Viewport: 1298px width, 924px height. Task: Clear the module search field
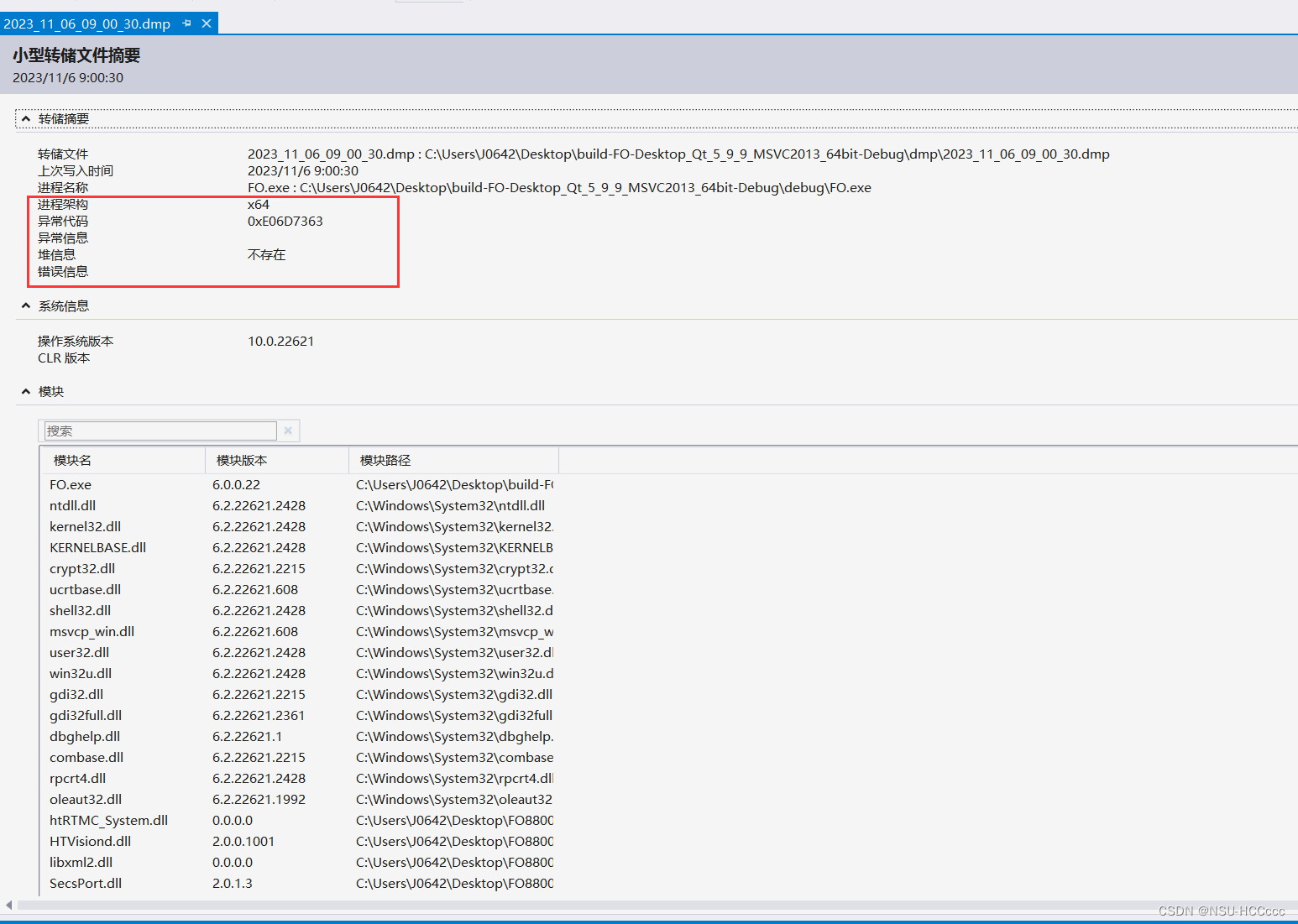pos(288,431)
